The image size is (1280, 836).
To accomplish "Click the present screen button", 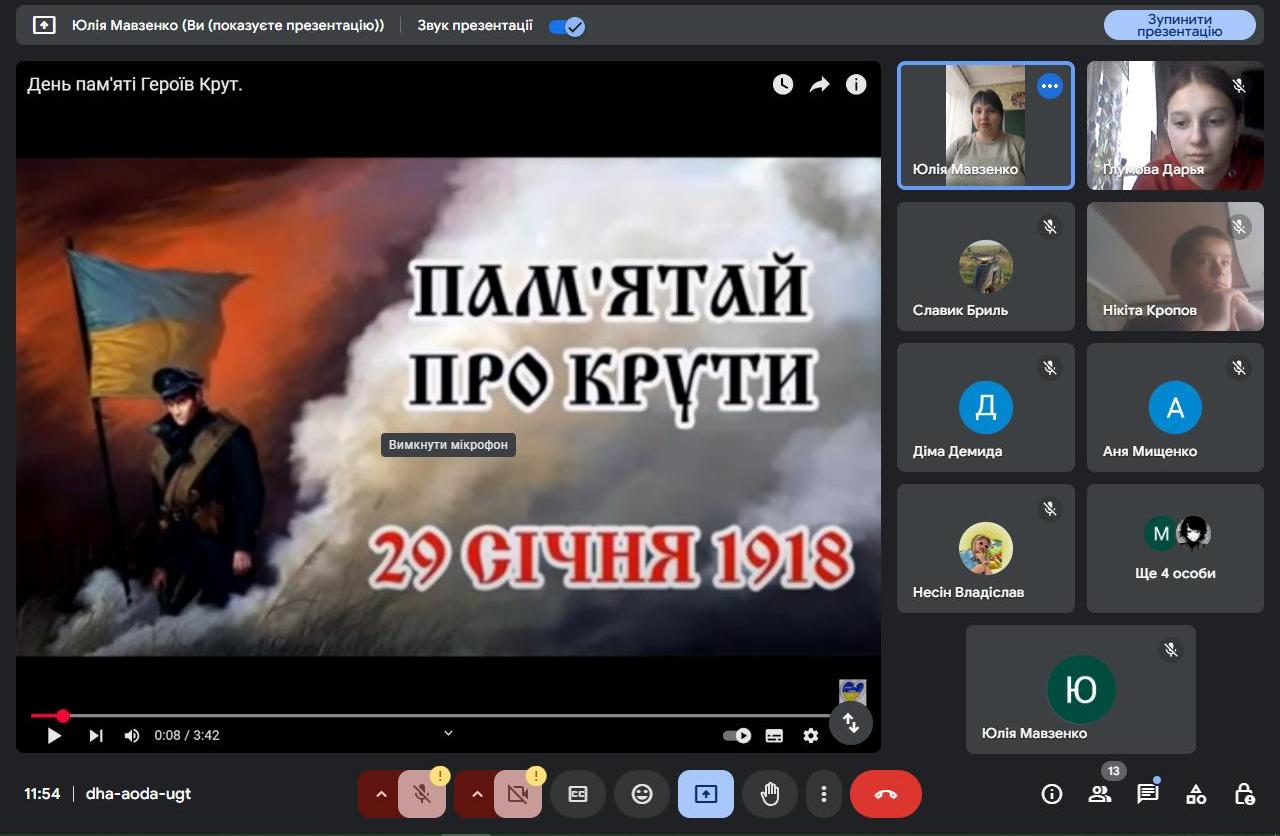I will (706, 794).
